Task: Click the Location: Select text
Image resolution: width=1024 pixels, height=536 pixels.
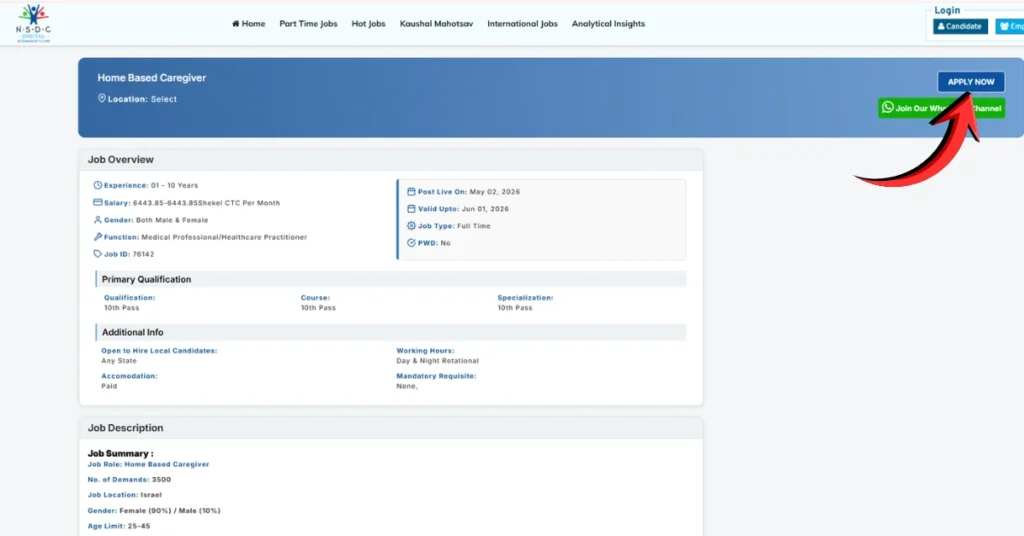Action: pos(142,99)
